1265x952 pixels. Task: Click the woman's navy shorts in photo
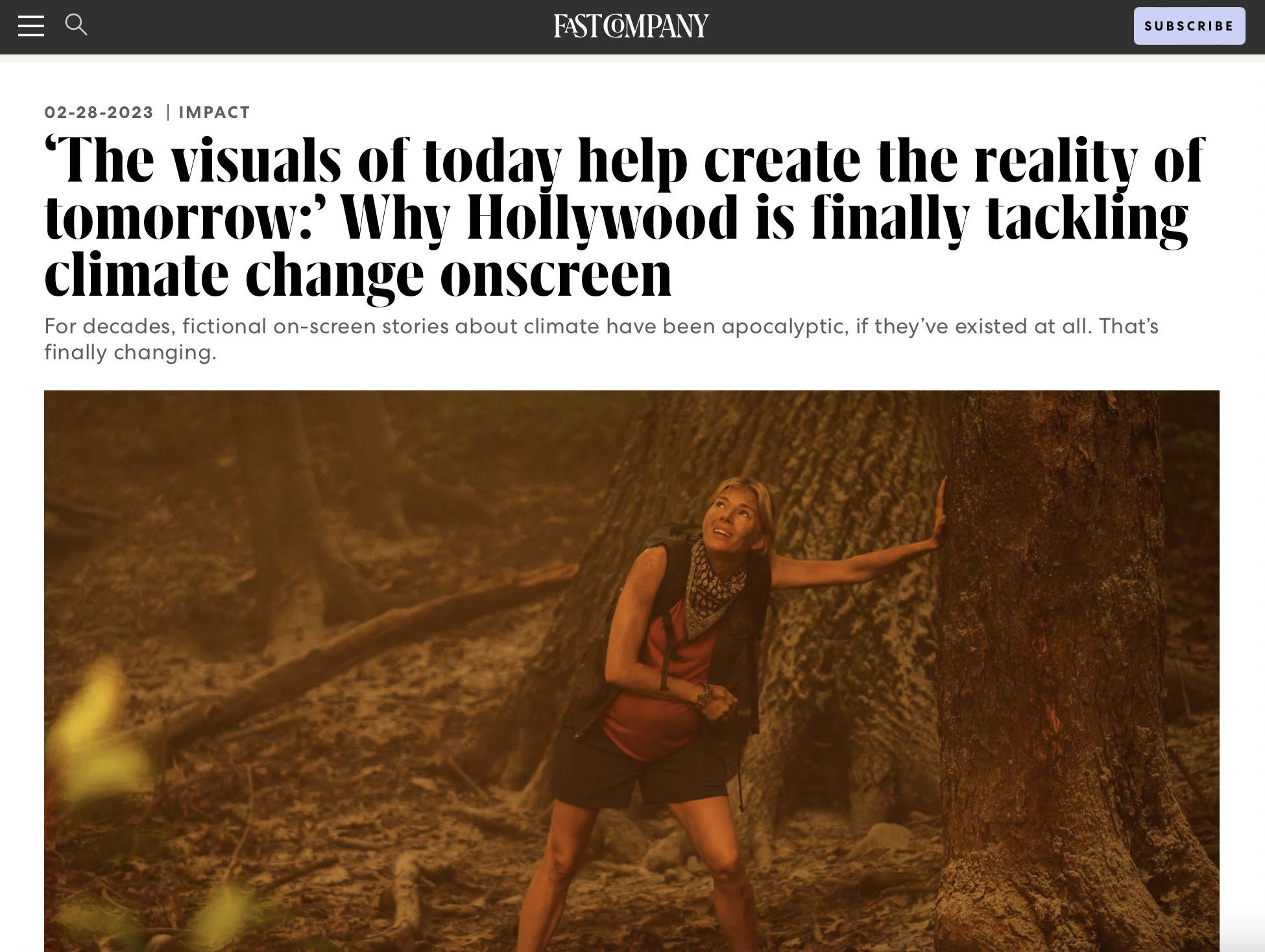point(642,772)
